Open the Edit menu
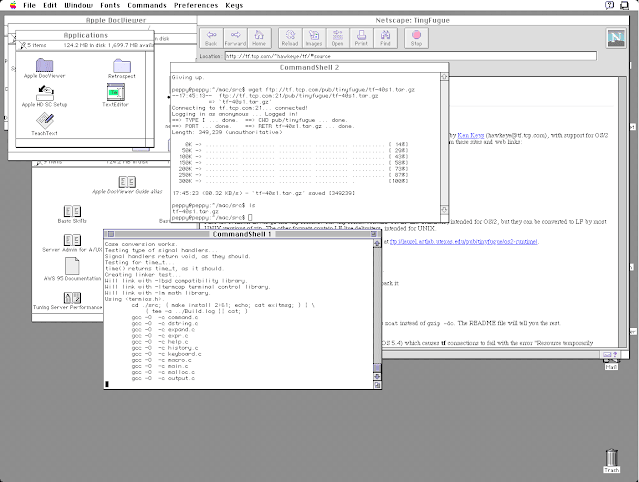 click(50, 5)
